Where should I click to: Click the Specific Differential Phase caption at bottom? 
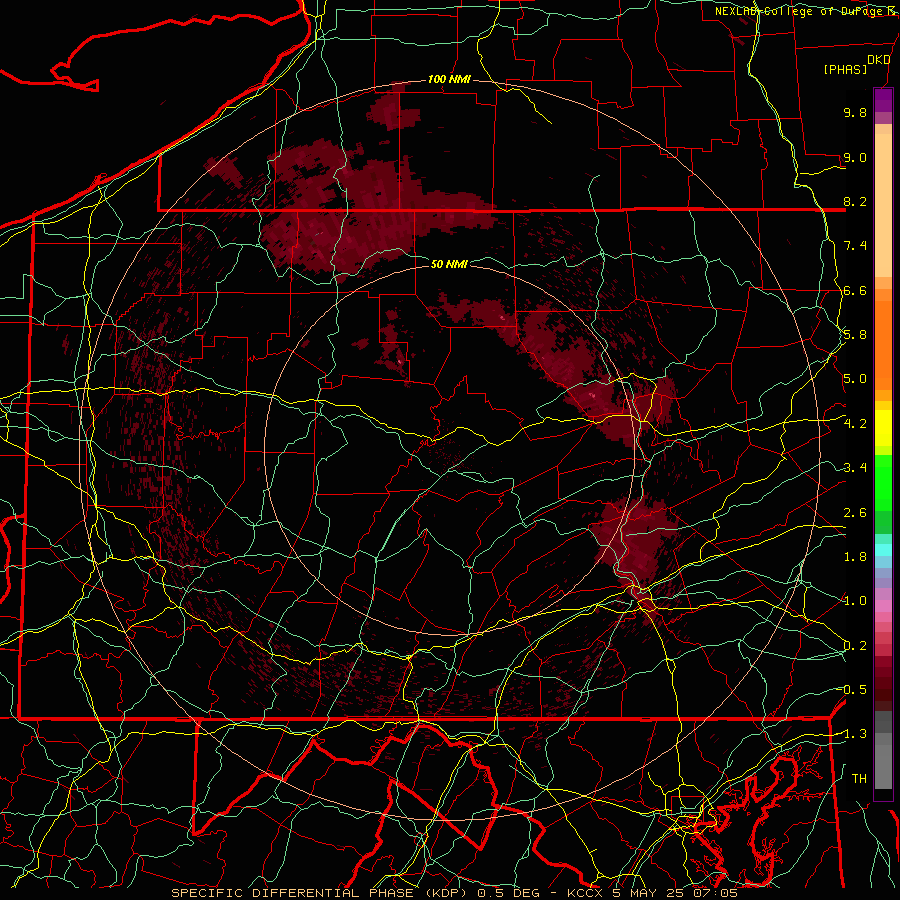pyautogui.click(x=454, y=893)
